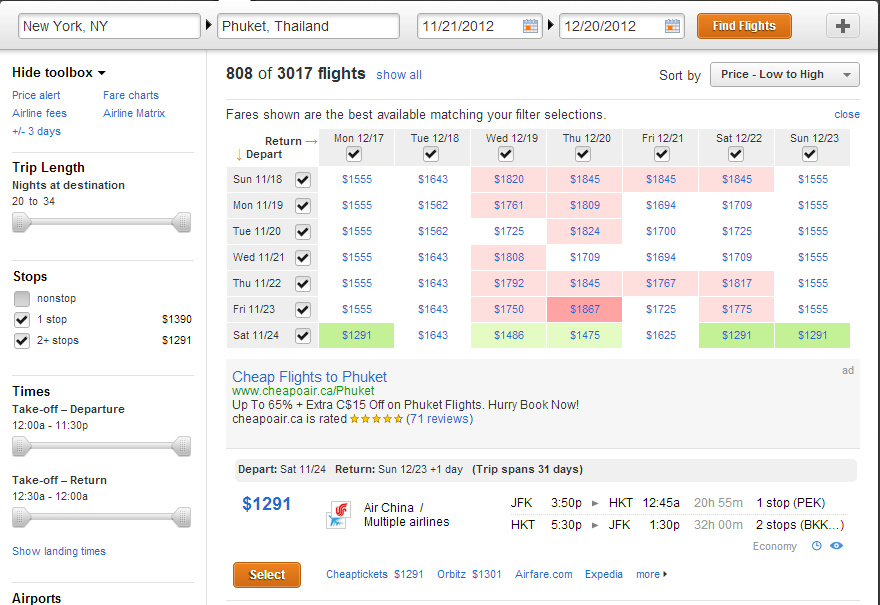Open the Cheaptickets $1291 link

click(374, 574)
